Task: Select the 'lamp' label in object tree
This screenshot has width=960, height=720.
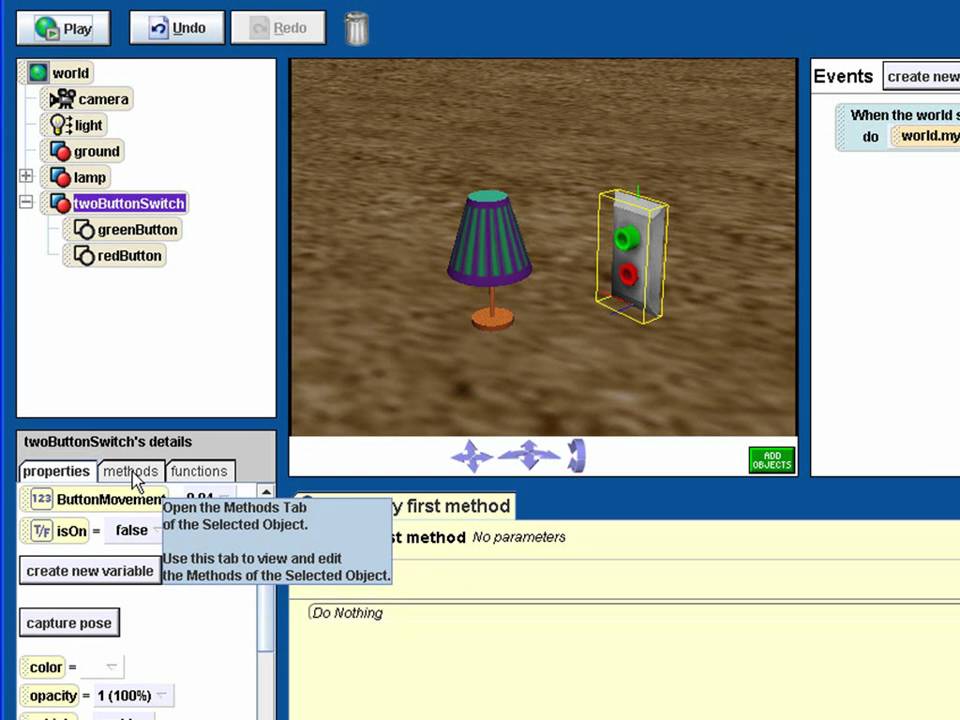Action: 90,178
